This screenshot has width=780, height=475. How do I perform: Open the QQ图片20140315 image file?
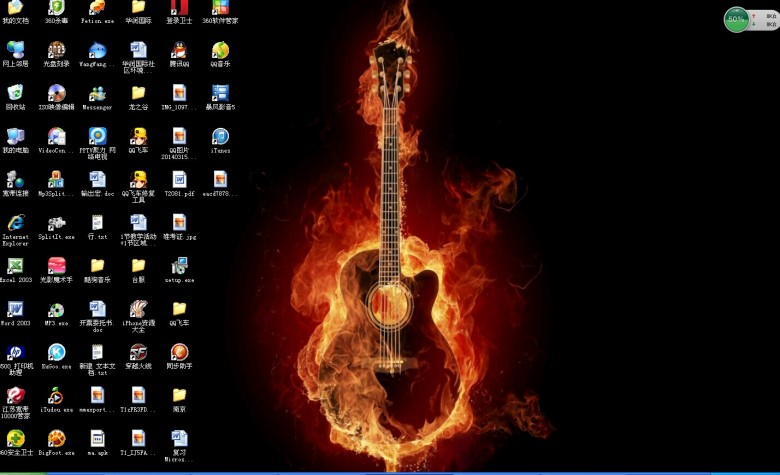coord(179,136)
